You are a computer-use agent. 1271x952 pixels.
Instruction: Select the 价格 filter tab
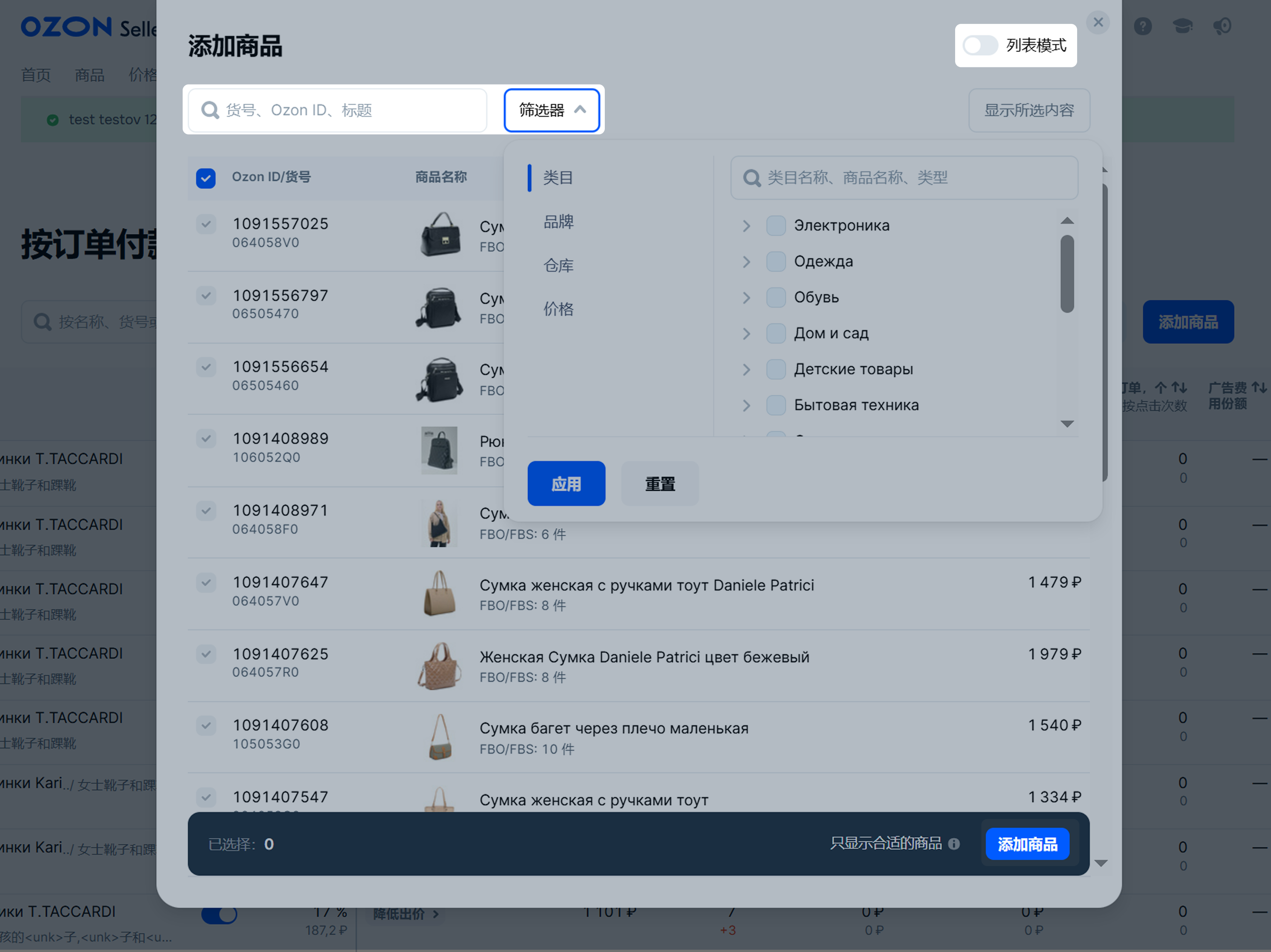point(558,309)
